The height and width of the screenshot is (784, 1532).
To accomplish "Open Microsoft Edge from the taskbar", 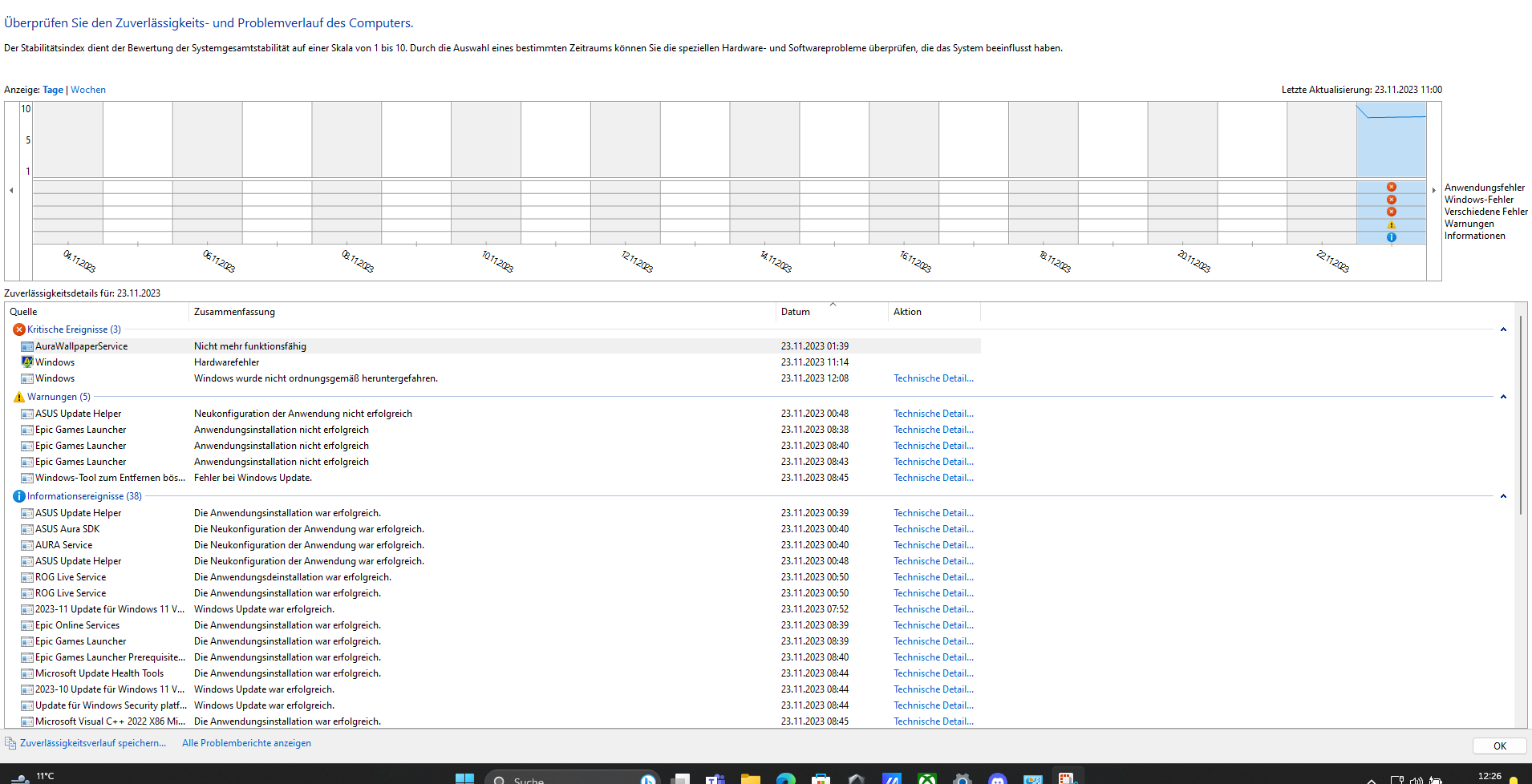I will pos(785,778).
